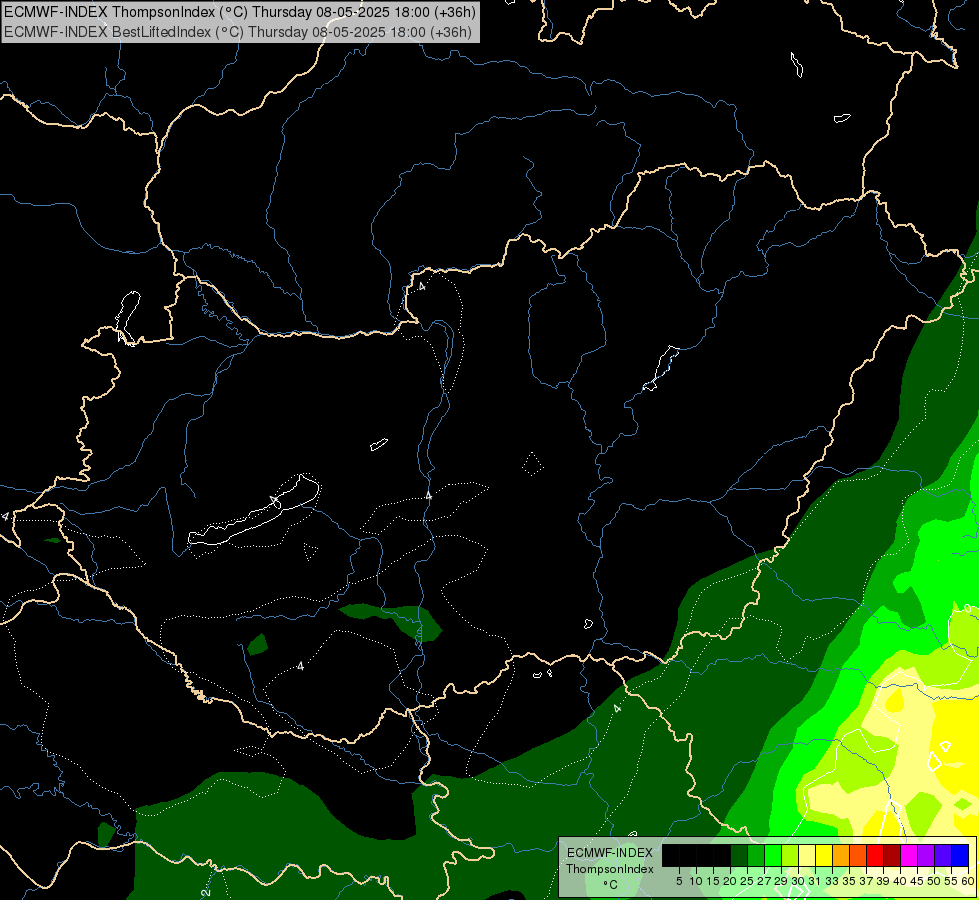The height and width of the screenshot is (900, 979).
Task: Pick the dark green 20–25 legend swatch
Action: pyautogui.click(x=739, y=855)
